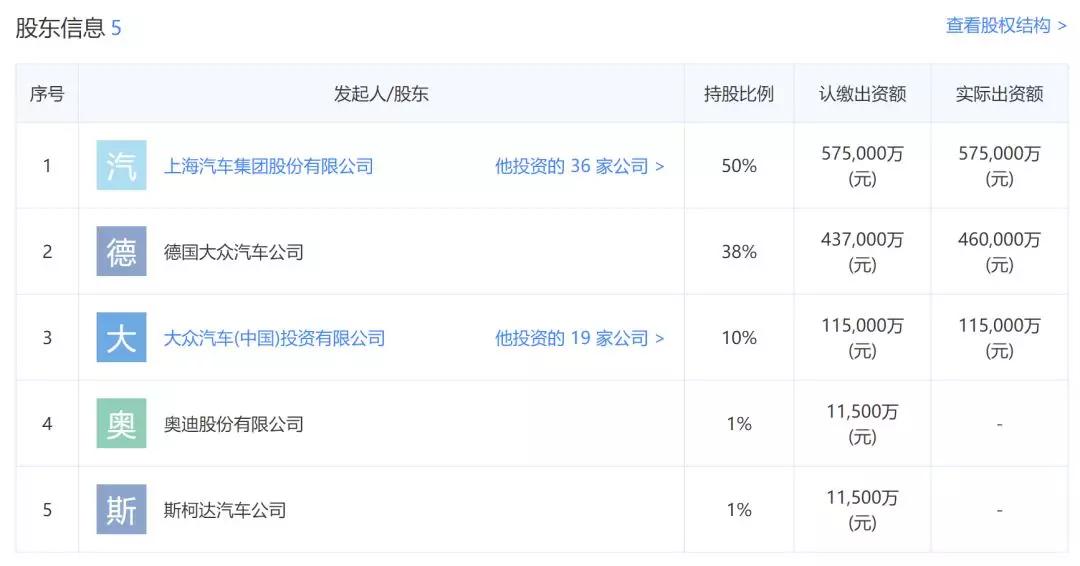Expand 他投资的 36 家公司 list
Image resolution: width=1080 pixels, height=566 pixels.
click(579, 166)
